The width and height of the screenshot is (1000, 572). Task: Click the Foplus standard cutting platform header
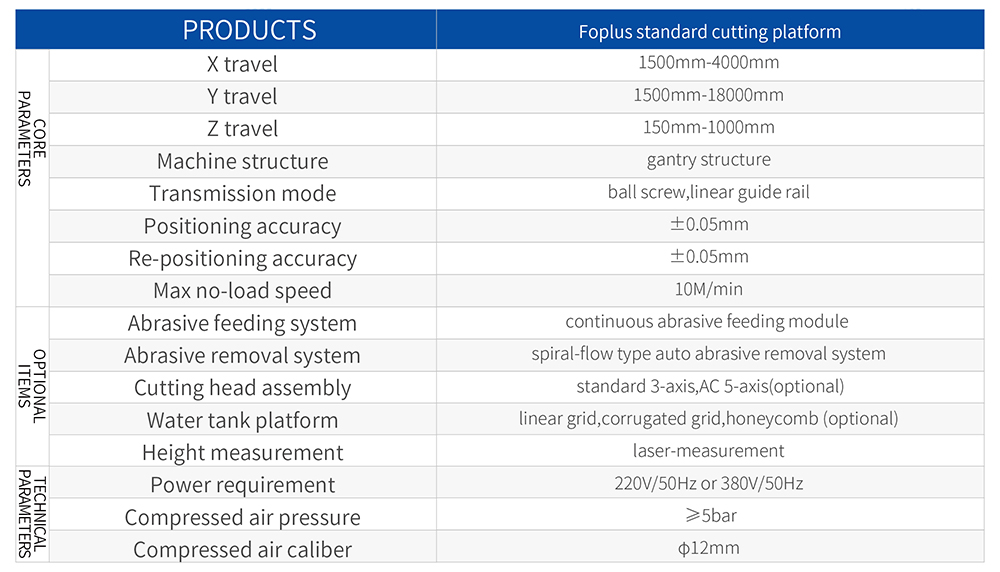[709, 31]
